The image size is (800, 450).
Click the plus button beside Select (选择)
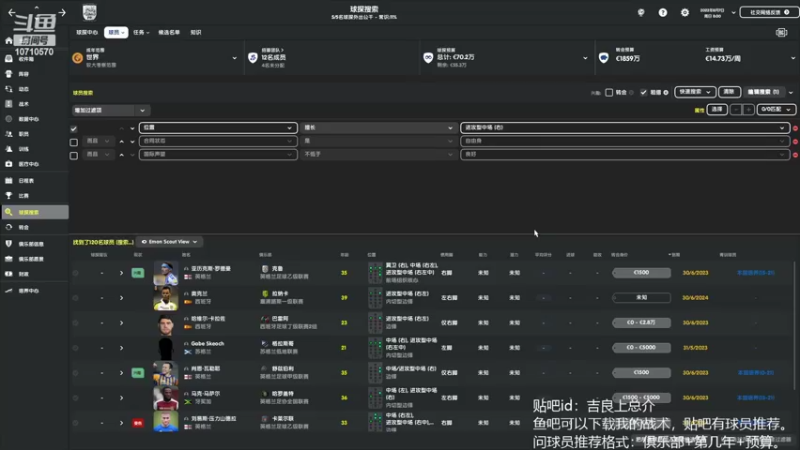(x=748, y=110)
